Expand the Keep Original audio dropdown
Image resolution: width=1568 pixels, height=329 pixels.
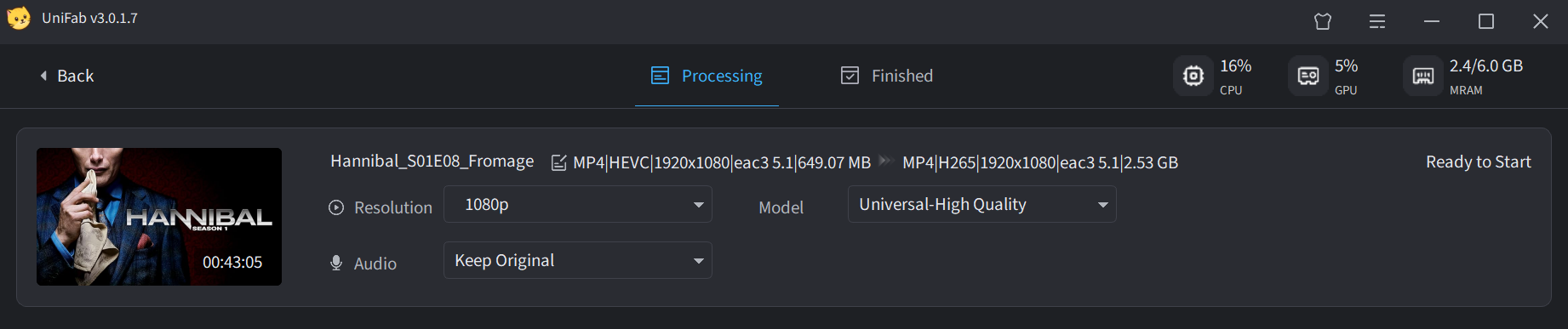(578, 260)
